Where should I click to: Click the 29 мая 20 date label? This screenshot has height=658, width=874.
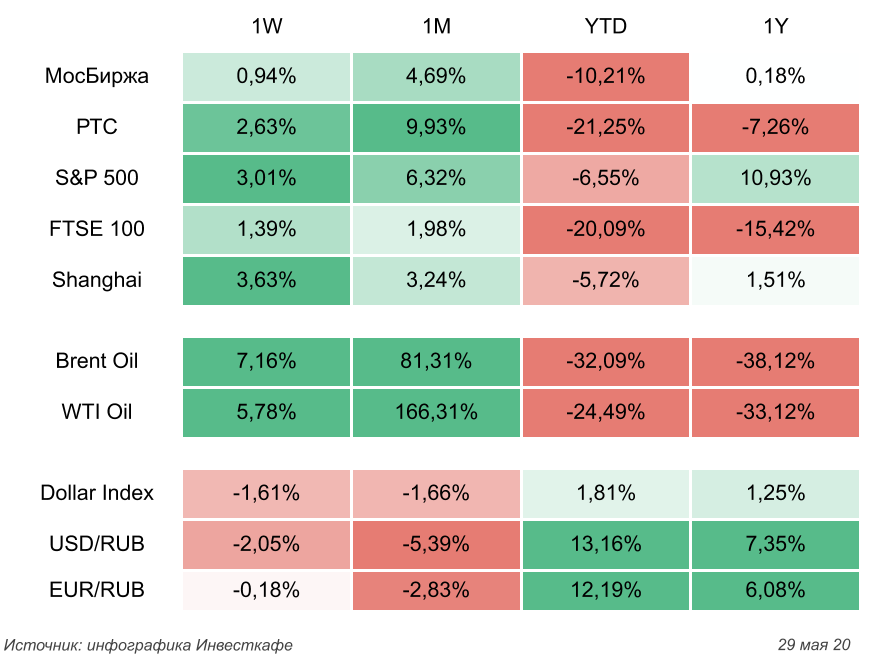(814, 644)
